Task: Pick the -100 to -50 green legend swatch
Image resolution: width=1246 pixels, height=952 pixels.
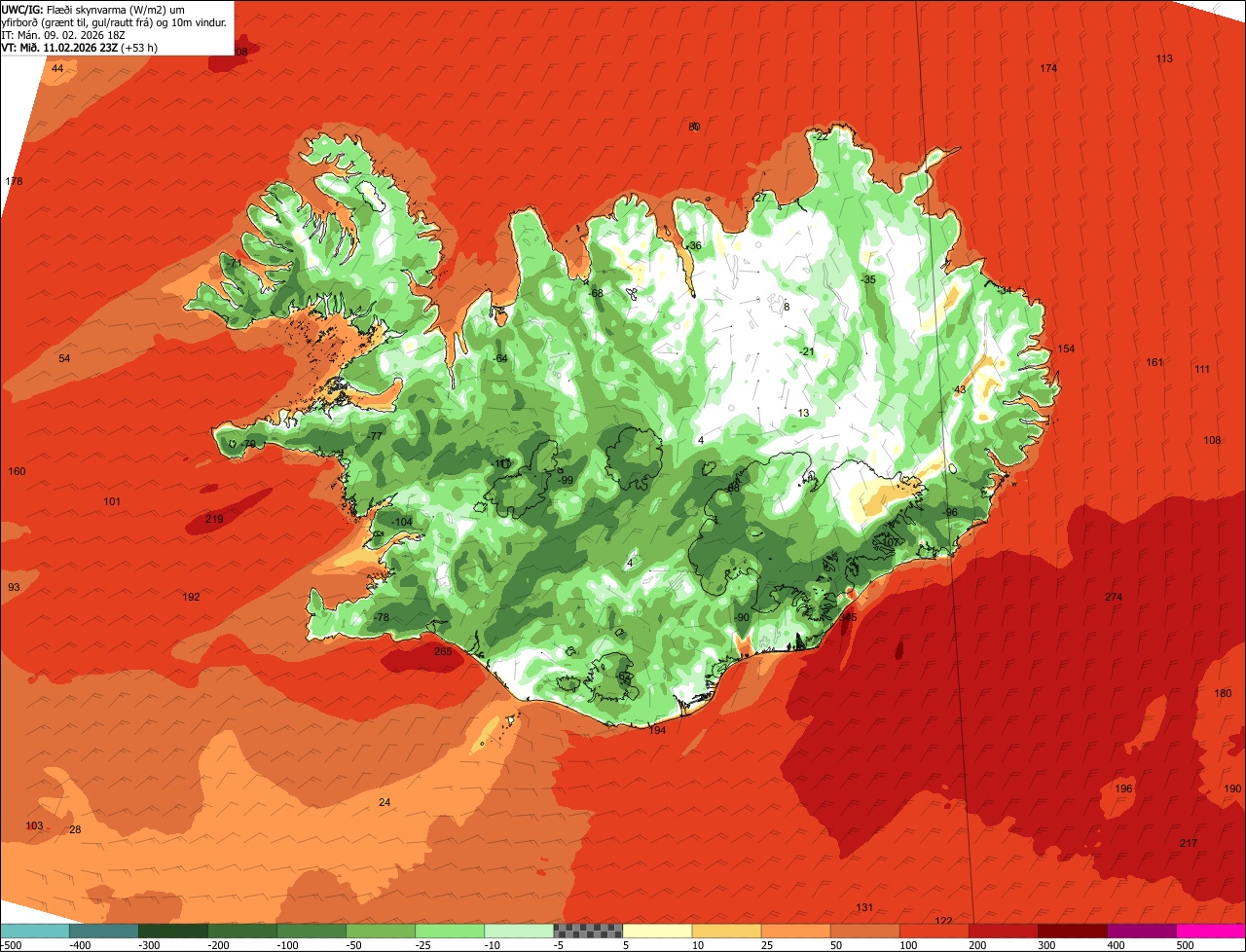Action: coord(311,931)
